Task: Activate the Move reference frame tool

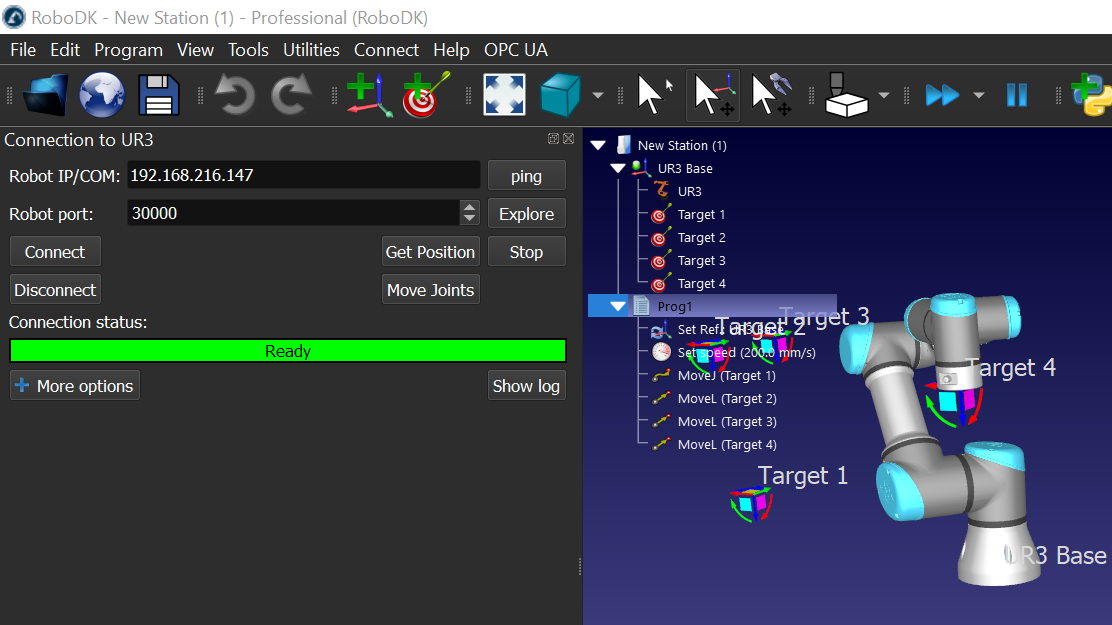Action: [x=713, y=95]
